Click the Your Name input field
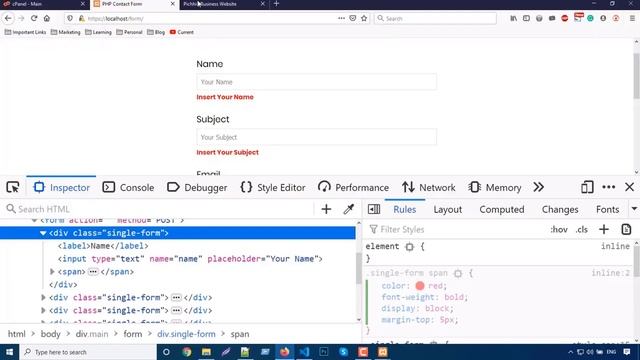Image resolution: width=640 pixels, height=360 pixels. [316, 82]
